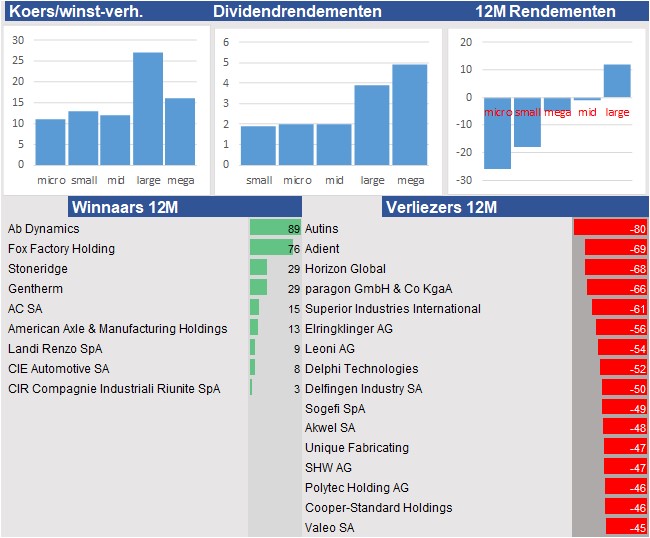Click the Cooper-Standard Holdings entry

coord(378,508)
